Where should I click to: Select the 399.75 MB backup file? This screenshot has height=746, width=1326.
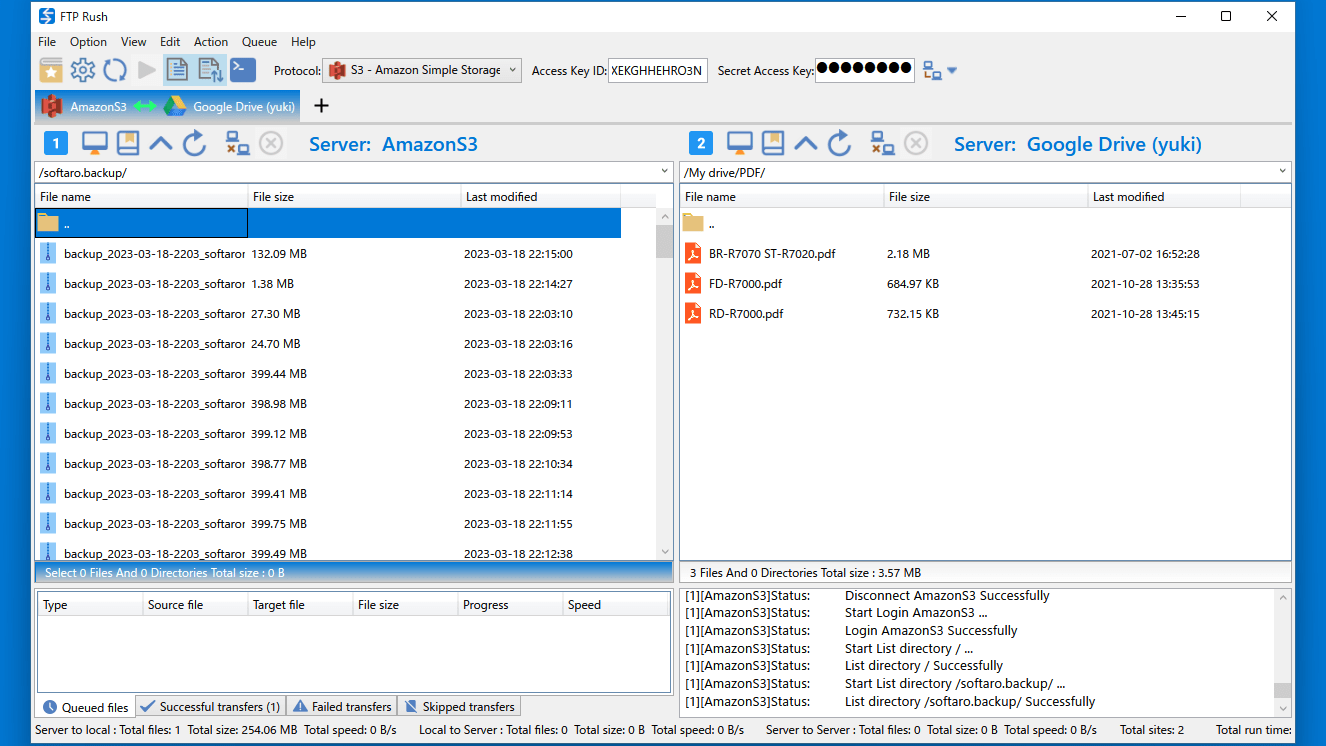(328, 524)
